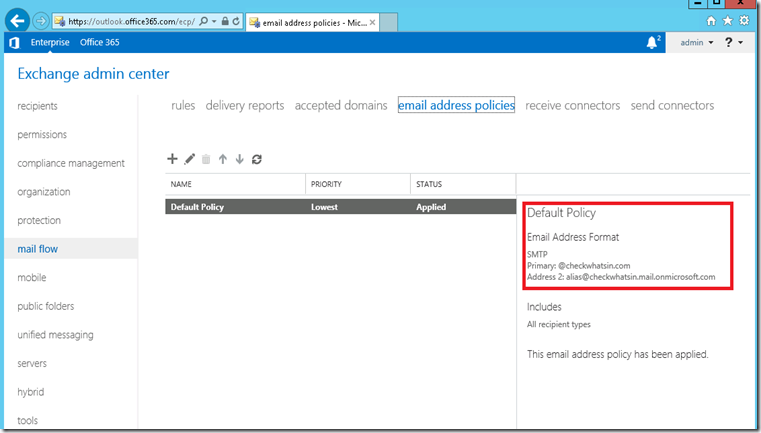The width and height of the screenshot is (761, 433).
Task: Click the refresh icon in address bar
Action: (x=236, y=21)
